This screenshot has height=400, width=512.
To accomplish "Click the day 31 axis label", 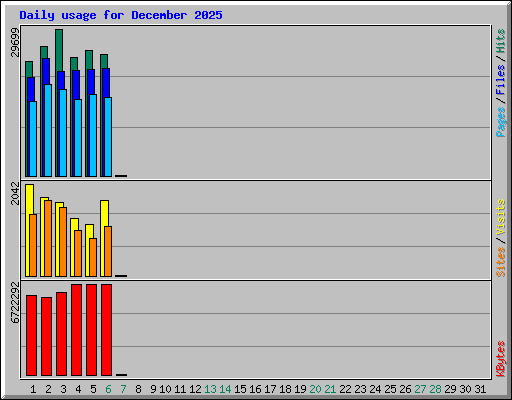I will click(x=480, y=389).
